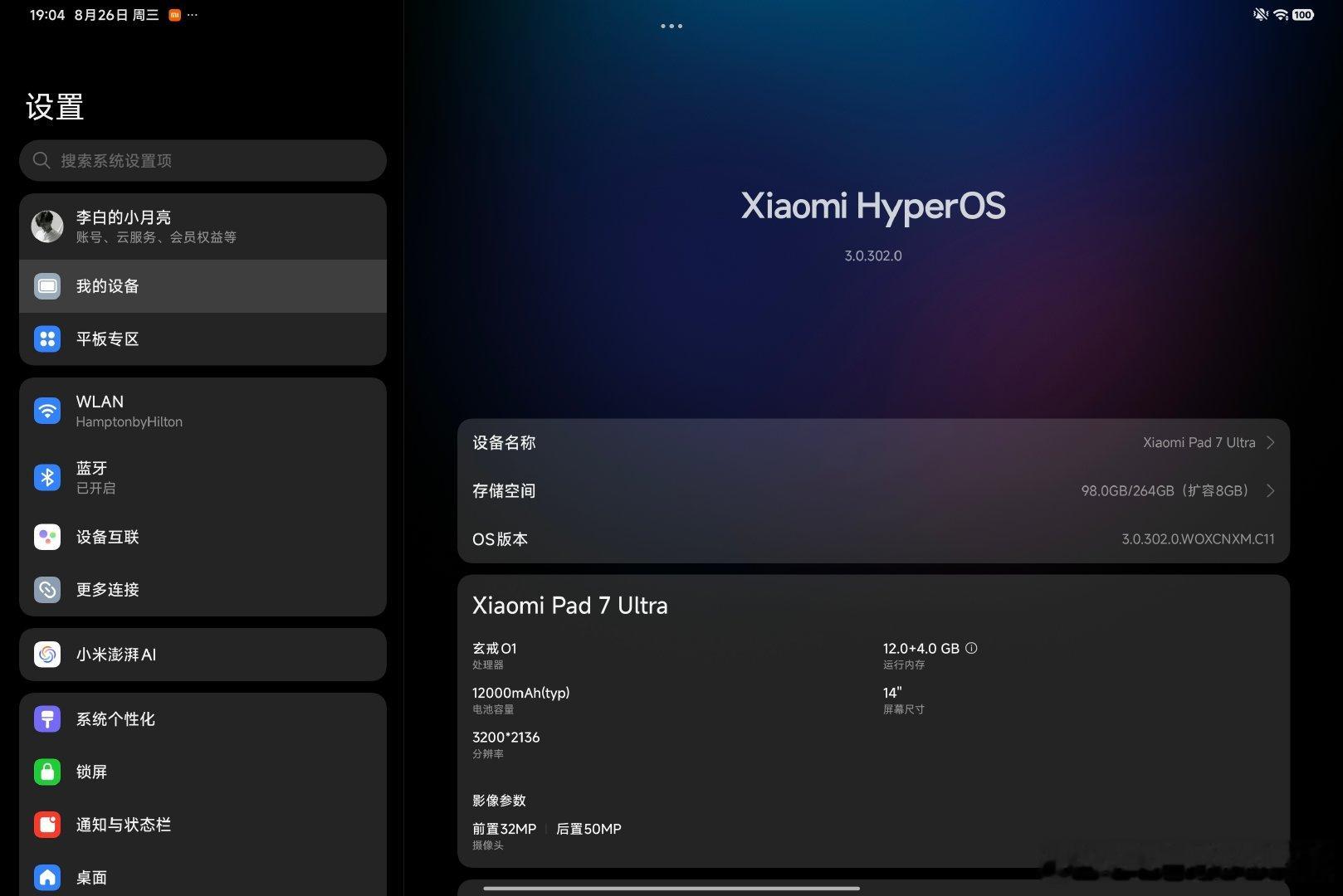Tap the Xiaomi HyperOS logo text

[x=873, y=207]
